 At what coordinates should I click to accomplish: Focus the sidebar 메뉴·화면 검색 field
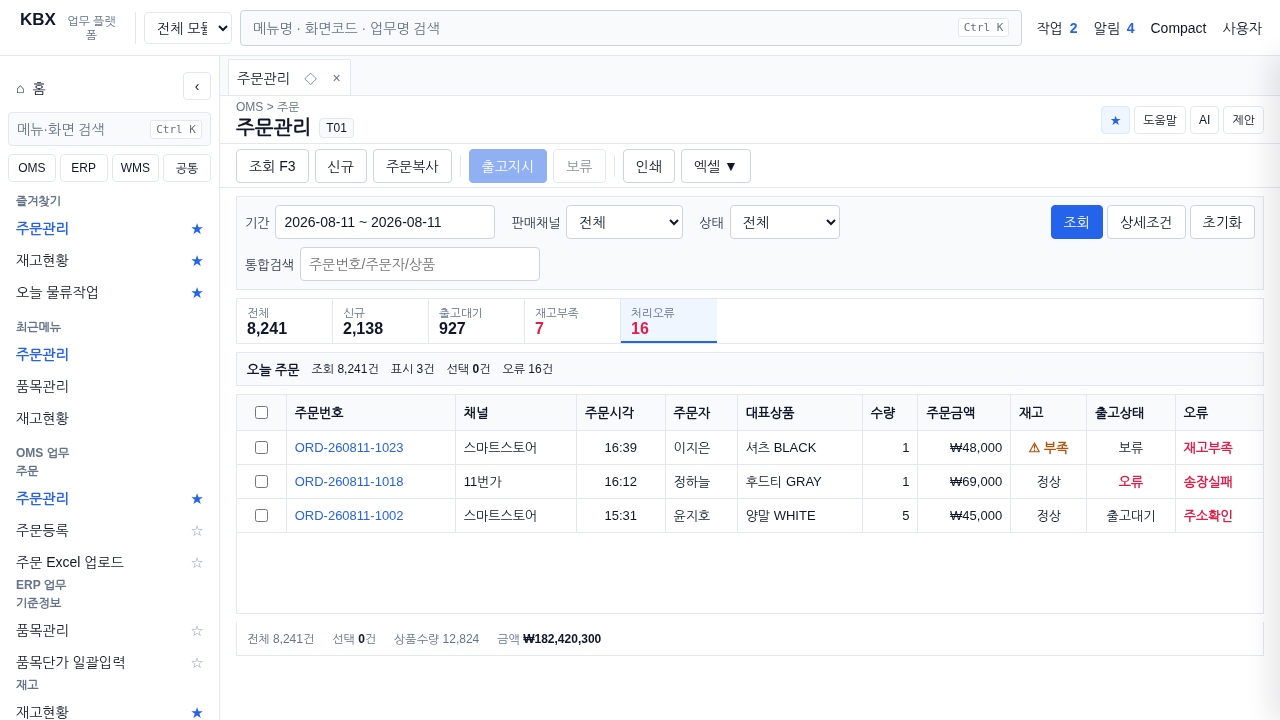(x=109, y=129)
